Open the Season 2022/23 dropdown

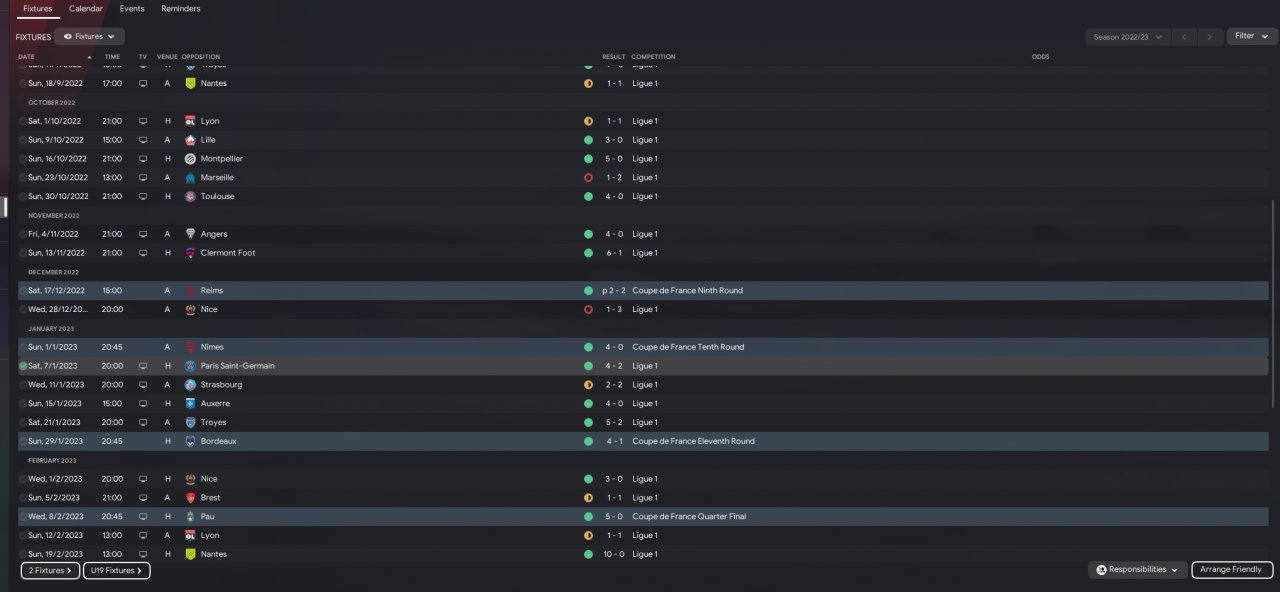[1127, 37]
